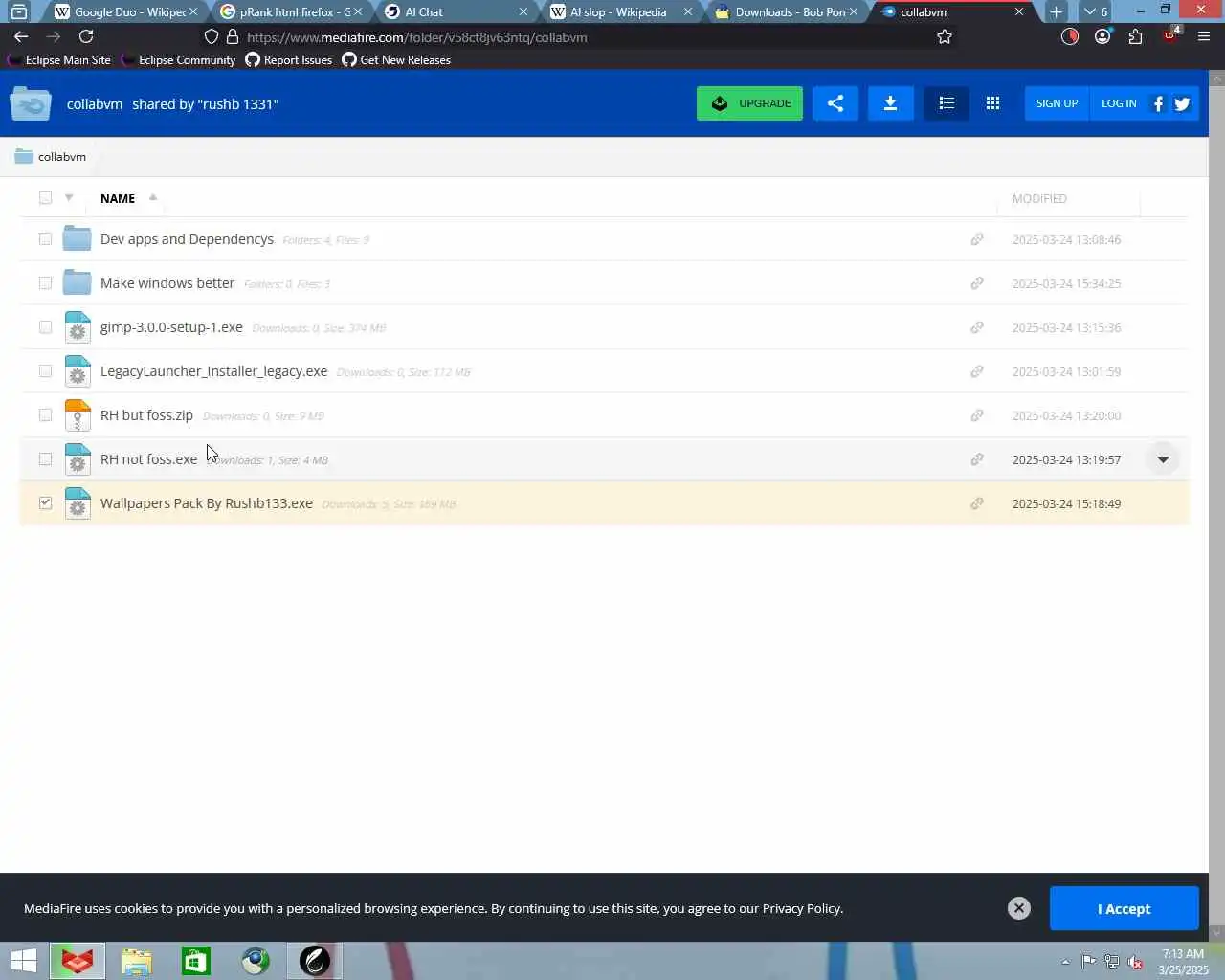Screen dimensions: 1225x980
Task: Click the SIGN UP button
Action: point(1057,103)
